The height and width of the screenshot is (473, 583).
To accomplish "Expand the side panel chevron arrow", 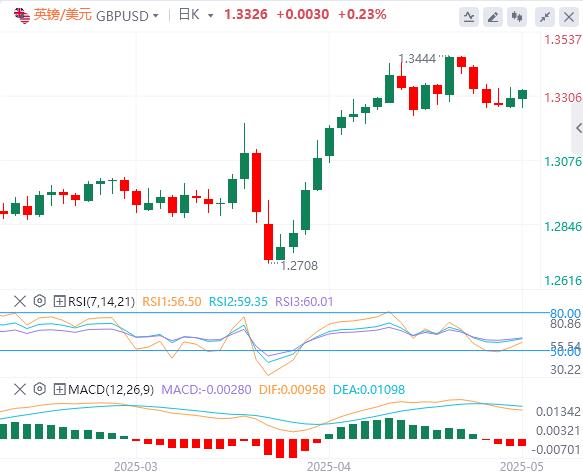I will (578, 128).
